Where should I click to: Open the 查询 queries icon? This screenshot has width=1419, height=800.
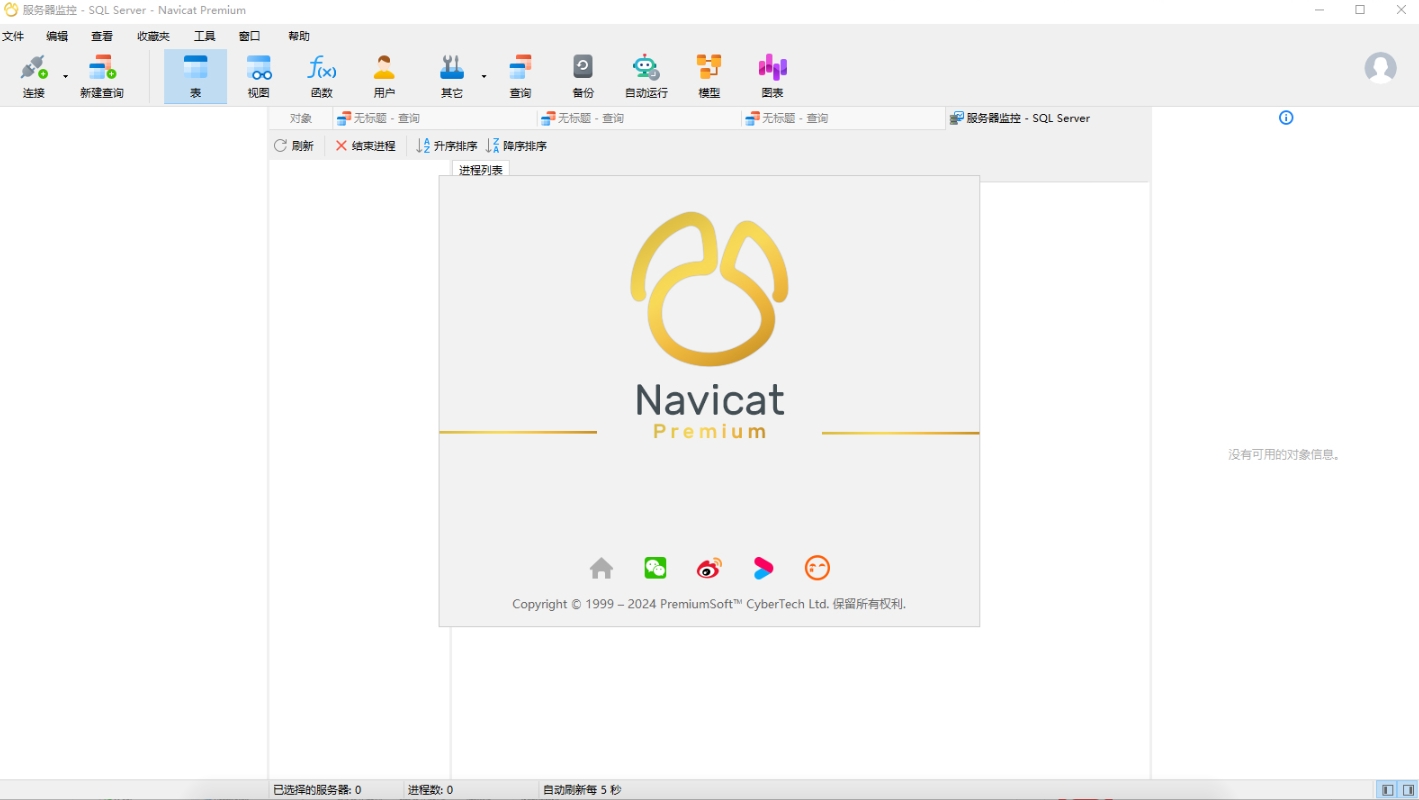(x=520, y=68)
